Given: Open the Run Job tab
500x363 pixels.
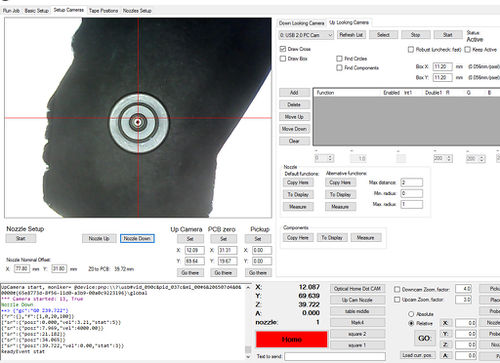Looking at the screenshot, I should [x=11, y=11].
